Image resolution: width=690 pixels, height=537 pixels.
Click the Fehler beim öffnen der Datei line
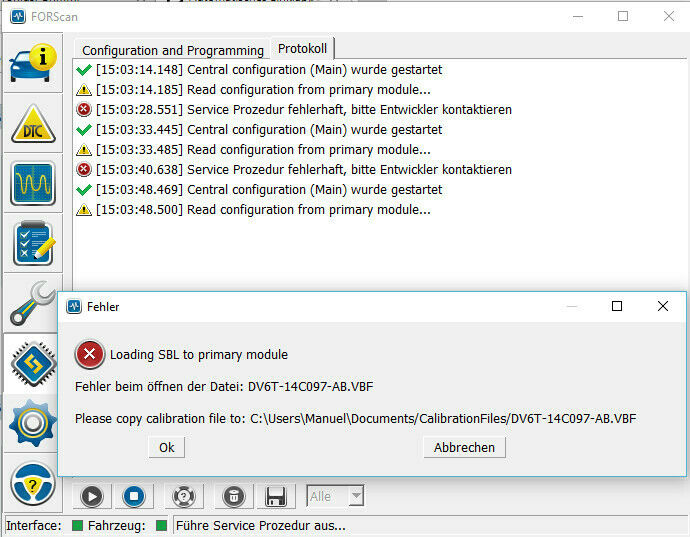point(224,386)
